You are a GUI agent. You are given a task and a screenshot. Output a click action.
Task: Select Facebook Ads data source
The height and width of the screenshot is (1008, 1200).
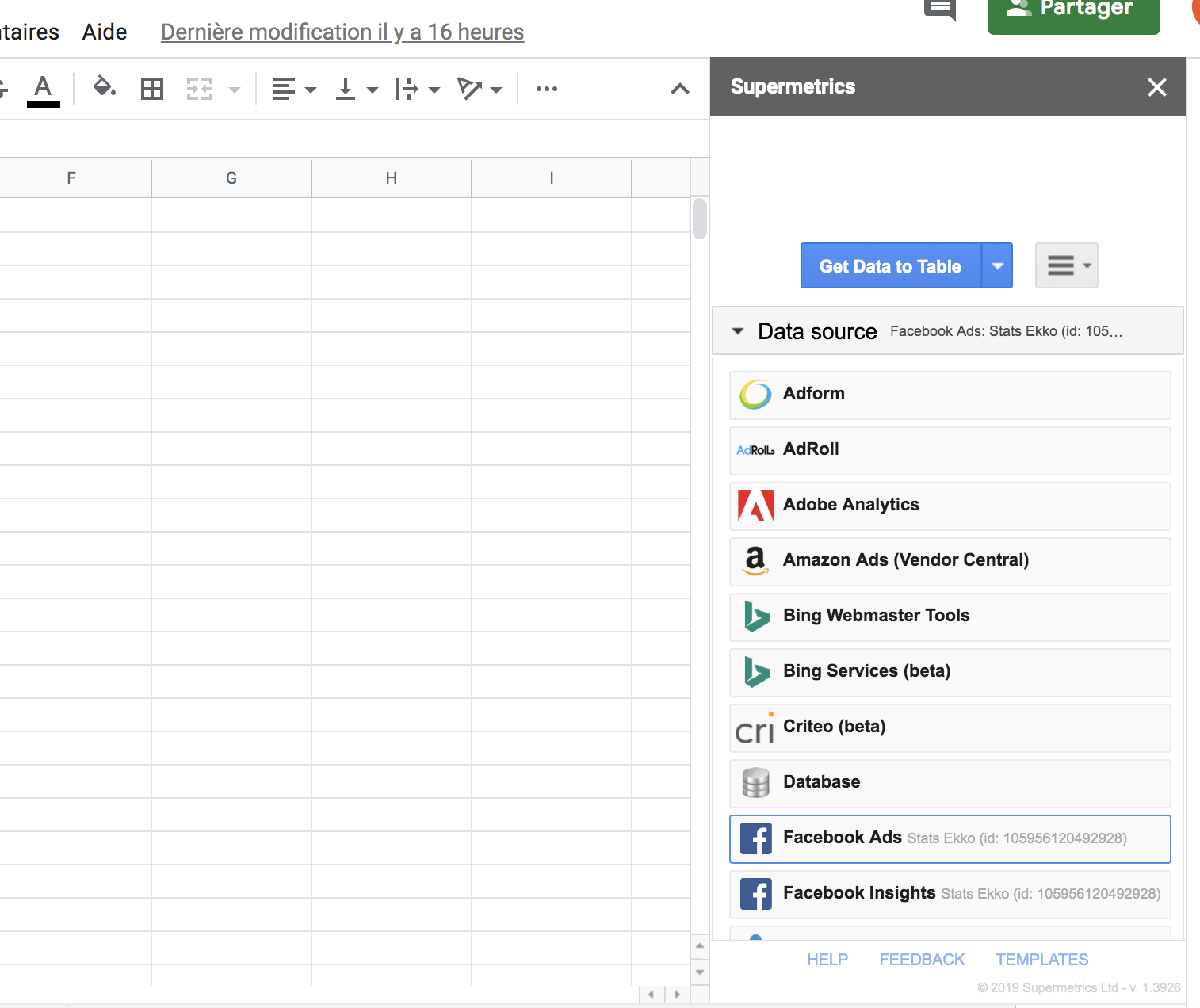[950, 838]
